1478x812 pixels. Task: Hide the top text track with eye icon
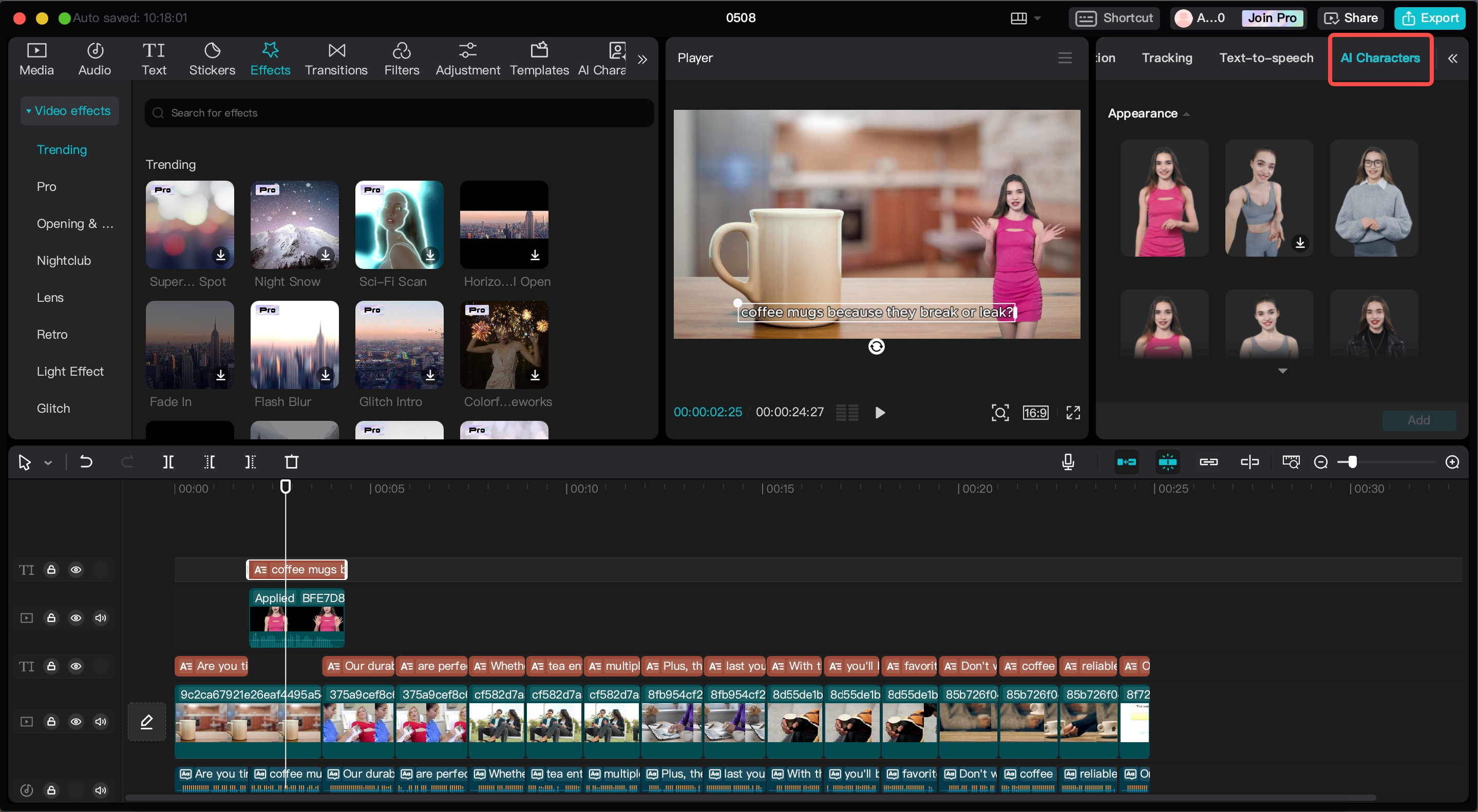[x=75, y=570]
